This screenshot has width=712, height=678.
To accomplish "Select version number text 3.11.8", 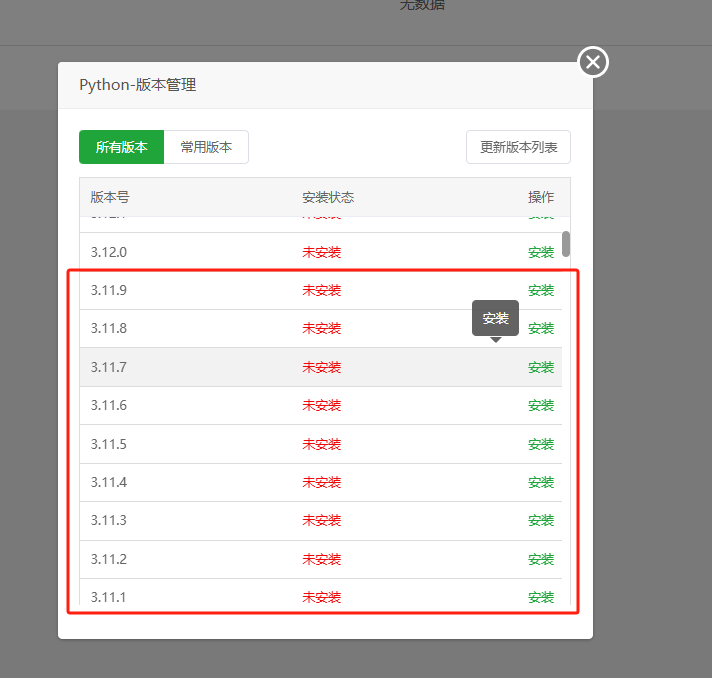I will [109, 328].
